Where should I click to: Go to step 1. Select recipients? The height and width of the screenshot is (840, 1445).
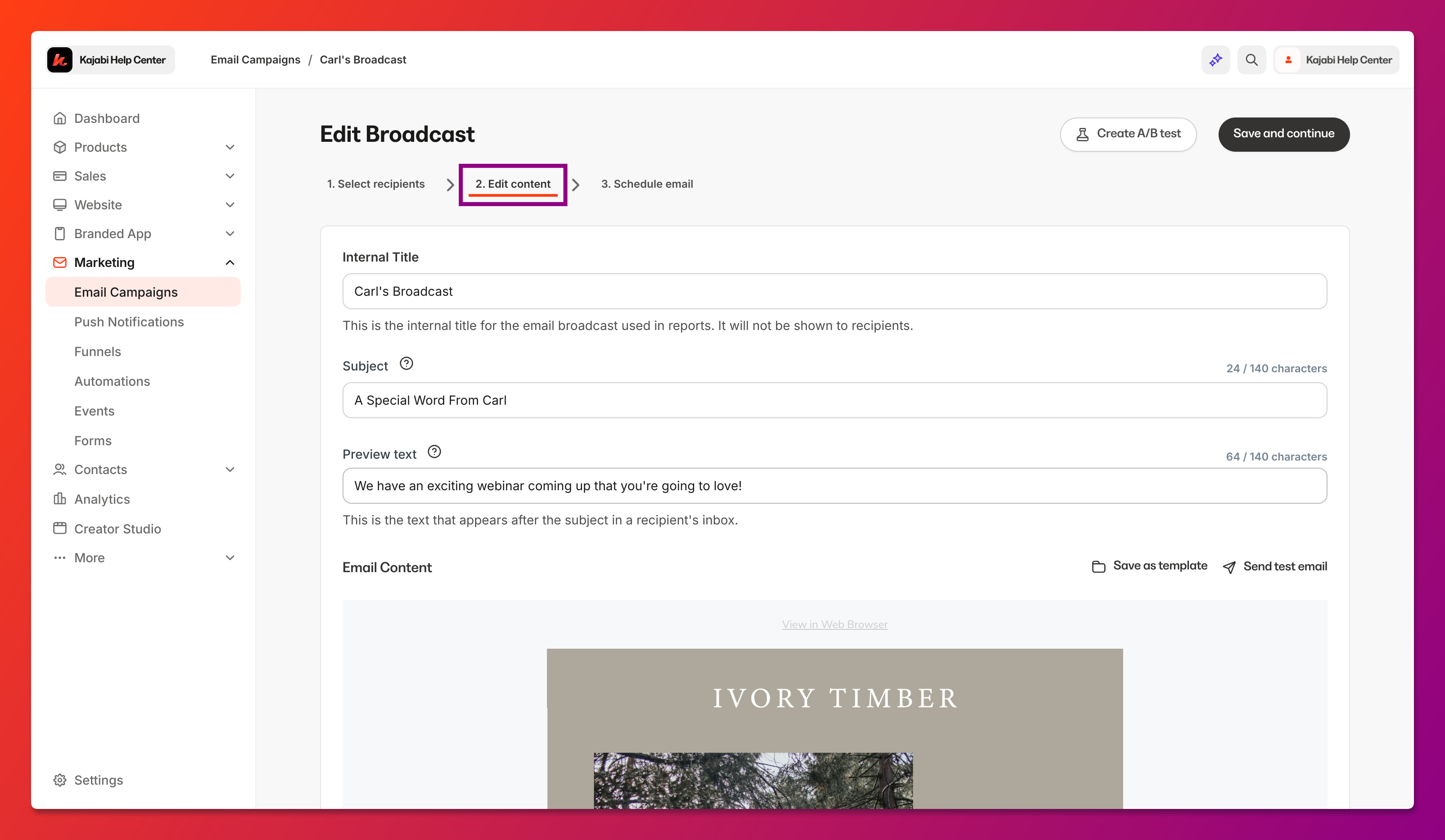coord(375,184)
